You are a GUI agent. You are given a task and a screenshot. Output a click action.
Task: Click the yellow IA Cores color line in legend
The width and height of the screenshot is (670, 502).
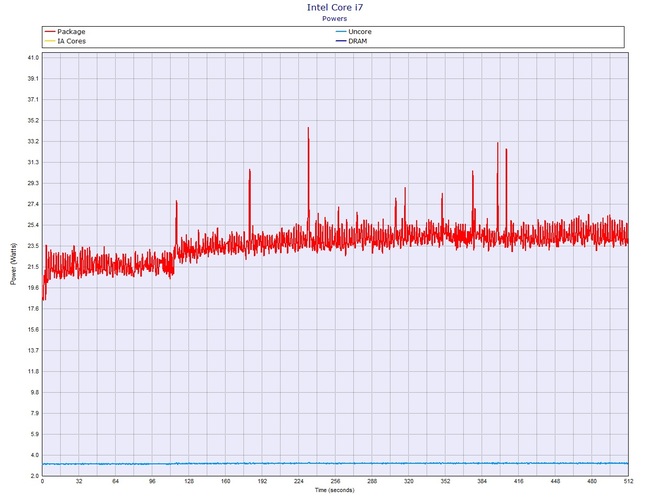50,41
